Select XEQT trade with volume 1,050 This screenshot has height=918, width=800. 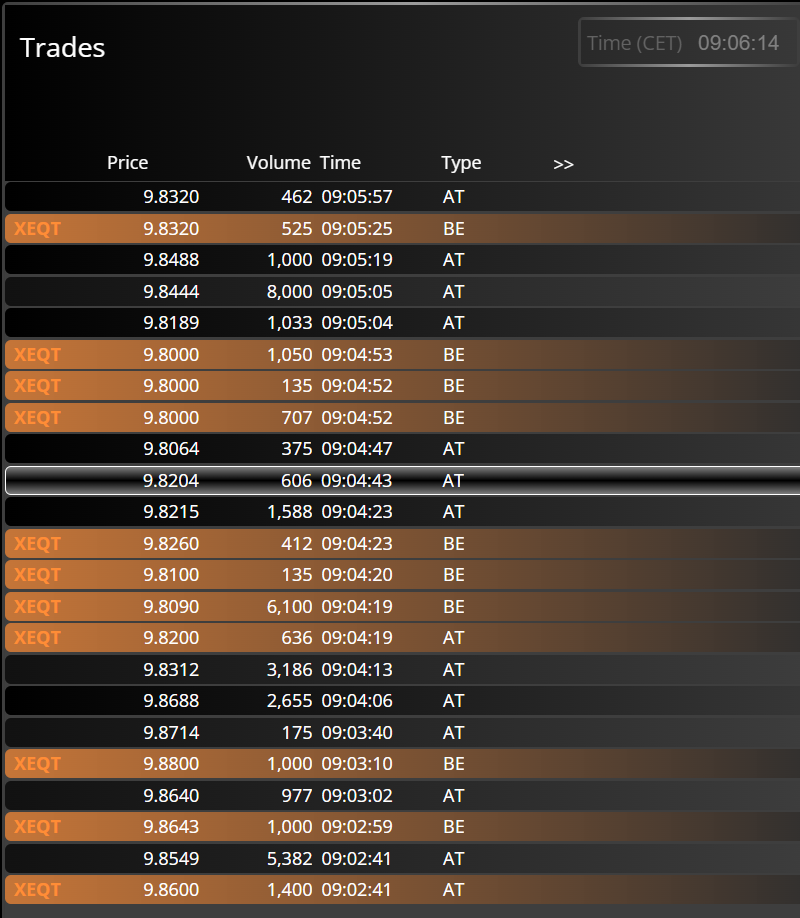pyautogui.click(x=402, y=355)
